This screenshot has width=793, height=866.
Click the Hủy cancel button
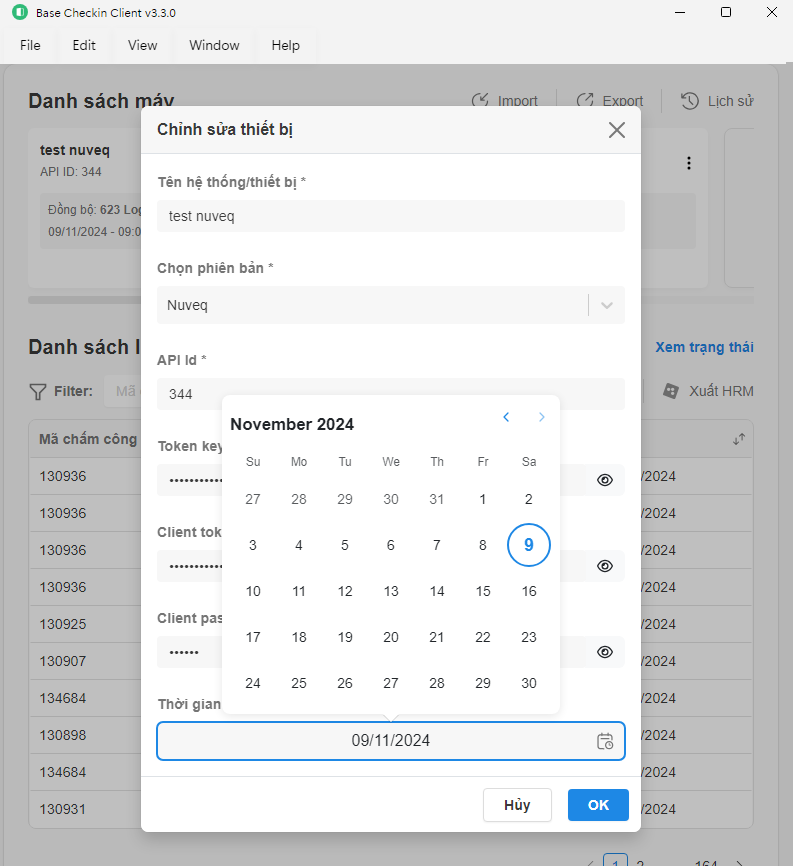coord(517,805)
